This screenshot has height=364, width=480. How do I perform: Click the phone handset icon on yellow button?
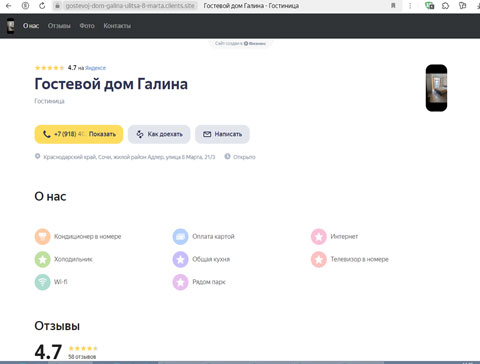(47, 134)
